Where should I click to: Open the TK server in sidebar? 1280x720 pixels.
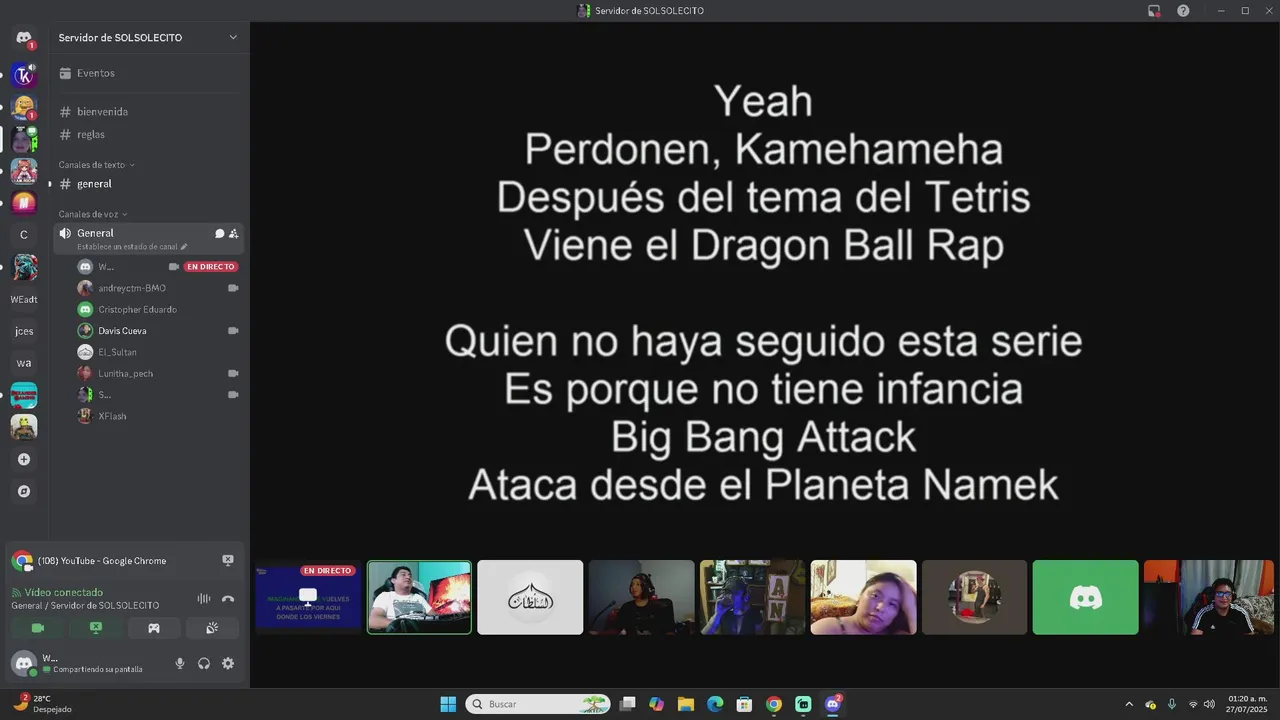[x=24, y=74]
